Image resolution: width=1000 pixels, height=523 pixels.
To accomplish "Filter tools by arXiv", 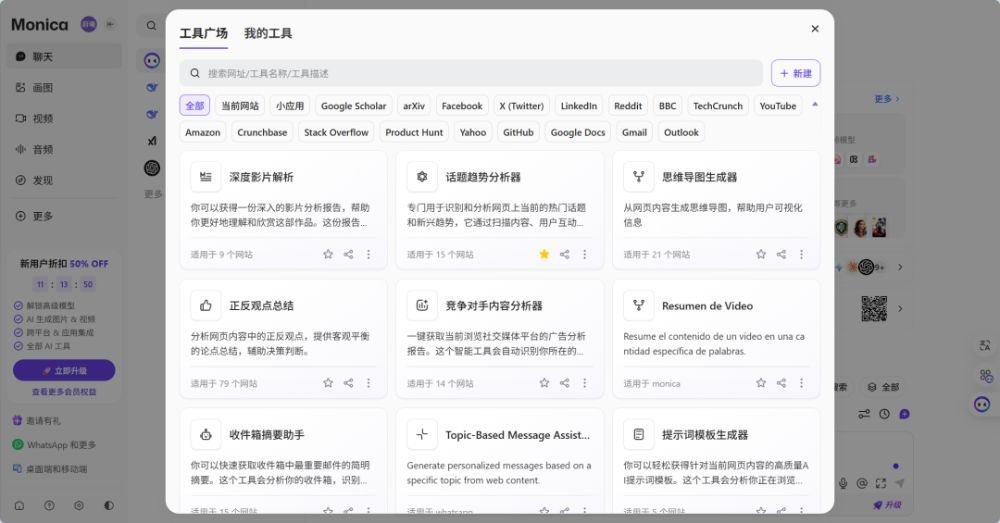I will [414, 106].
